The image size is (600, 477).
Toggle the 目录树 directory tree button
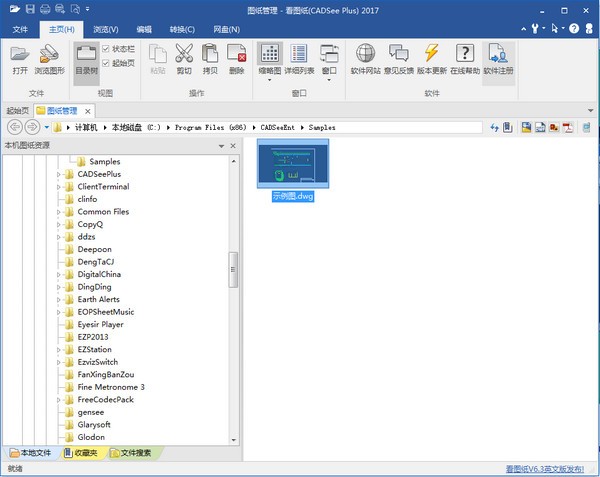pos(86,58)
